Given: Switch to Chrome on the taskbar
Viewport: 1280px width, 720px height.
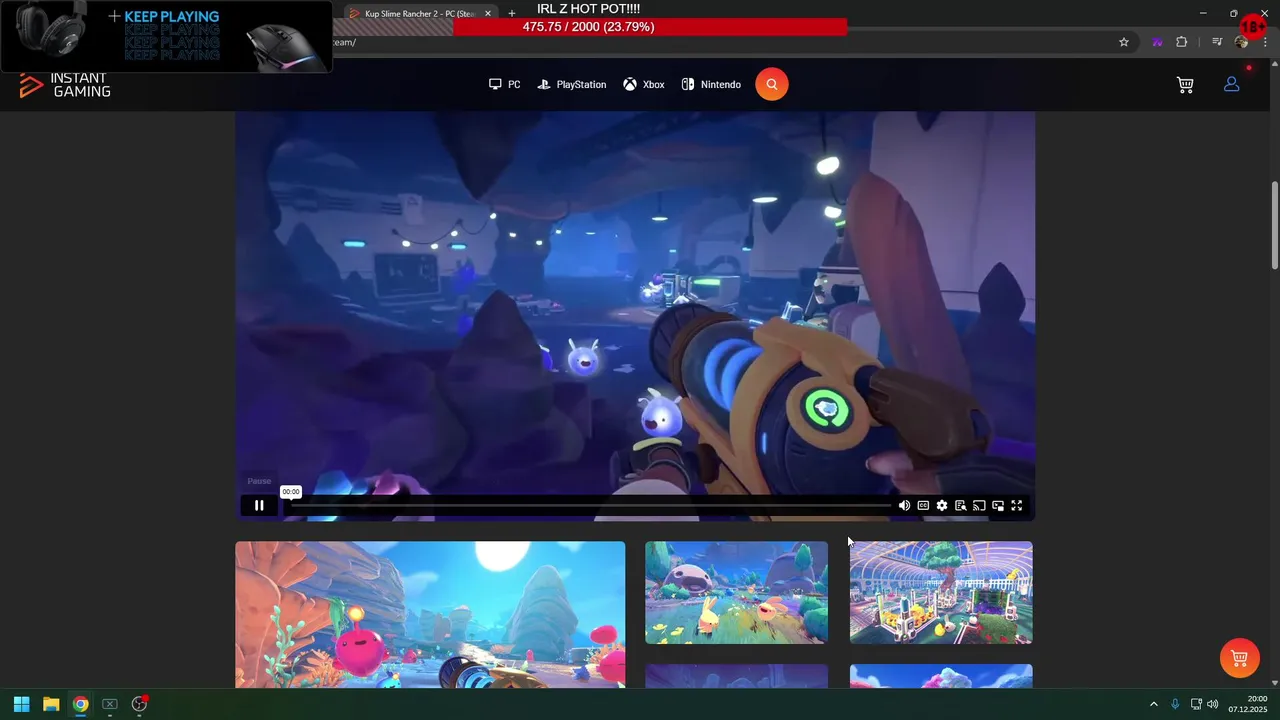Looking at the screenshot, I should pos(80,704).
